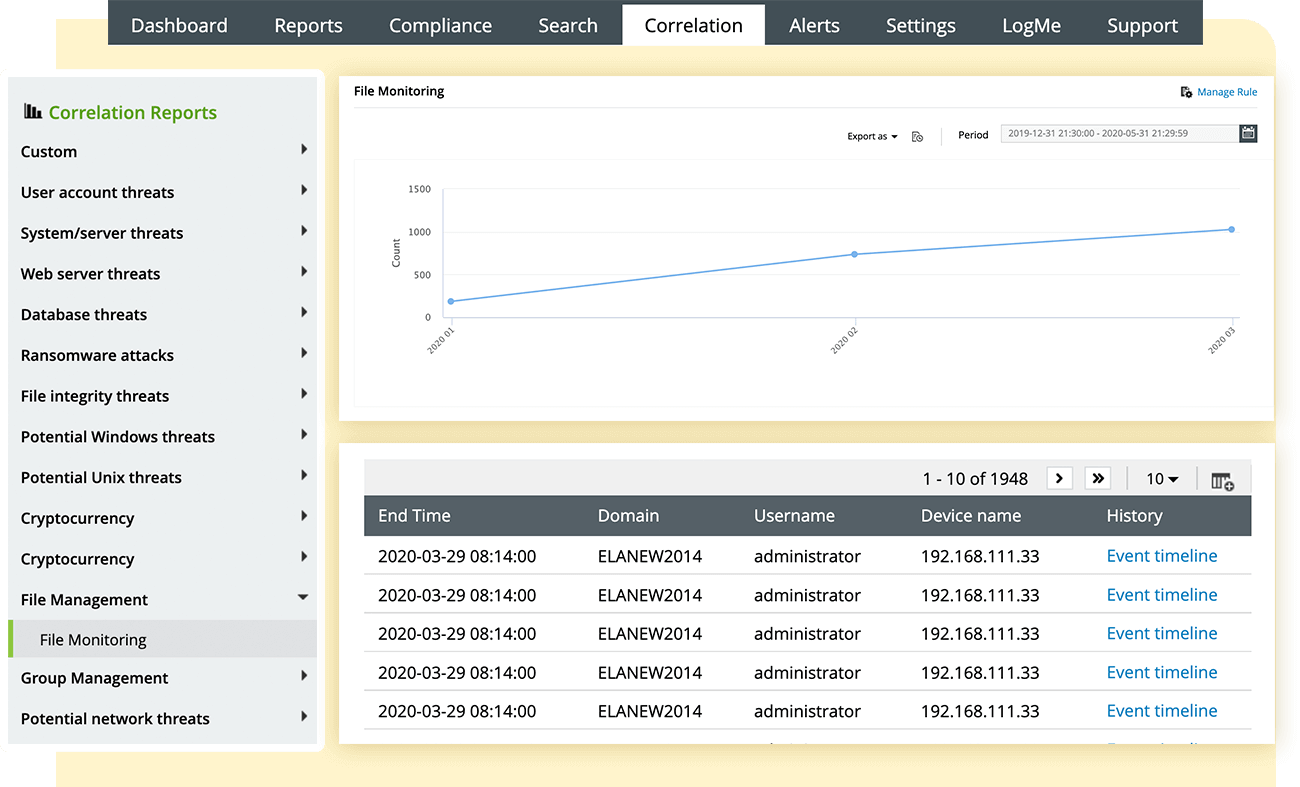
Task: Click the Manage Rule link
Action: (x=1227, y=92)
